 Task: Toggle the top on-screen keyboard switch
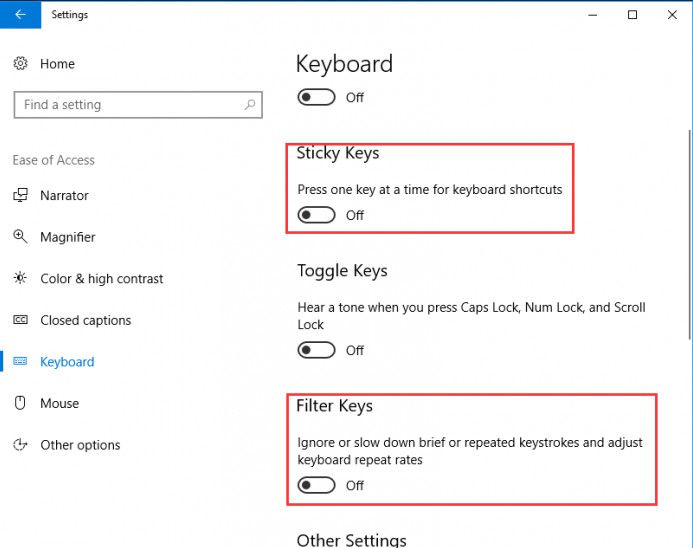click(x=316, y=97)
